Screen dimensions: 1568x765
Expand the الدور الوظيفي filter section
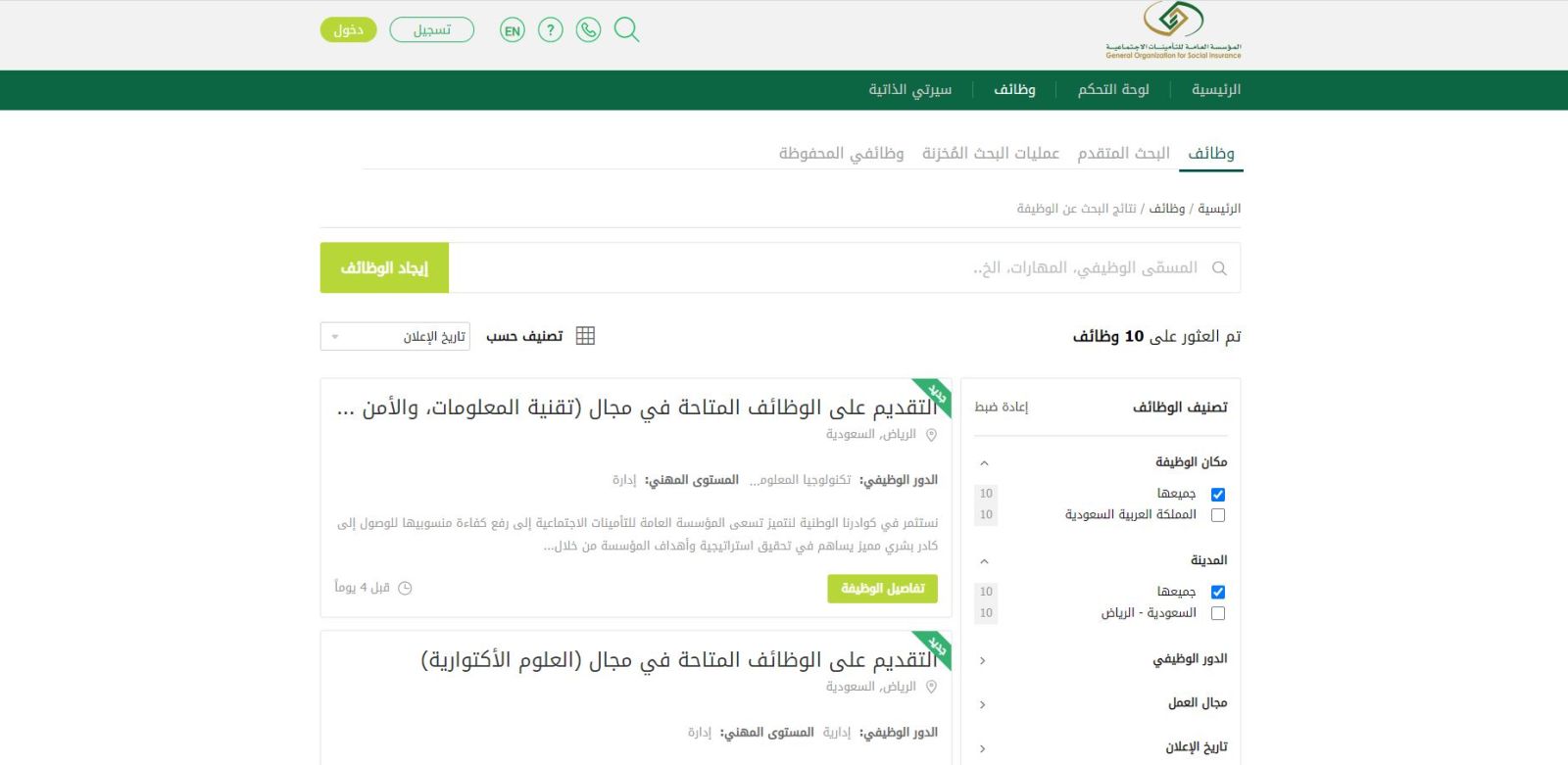[983, 660]
